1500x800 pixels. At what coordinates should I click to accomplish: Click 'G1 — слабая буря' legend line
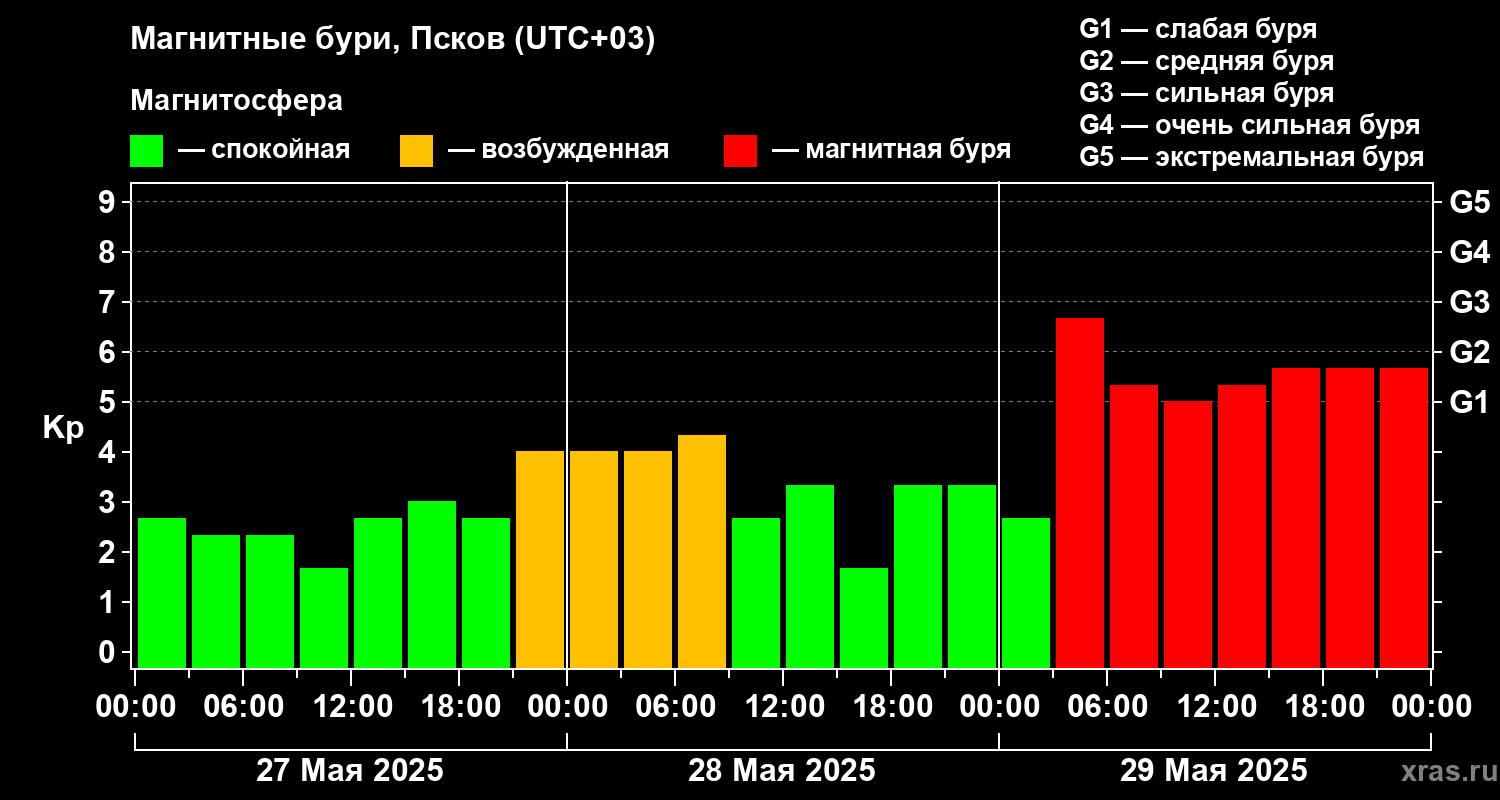point(1198,29)
